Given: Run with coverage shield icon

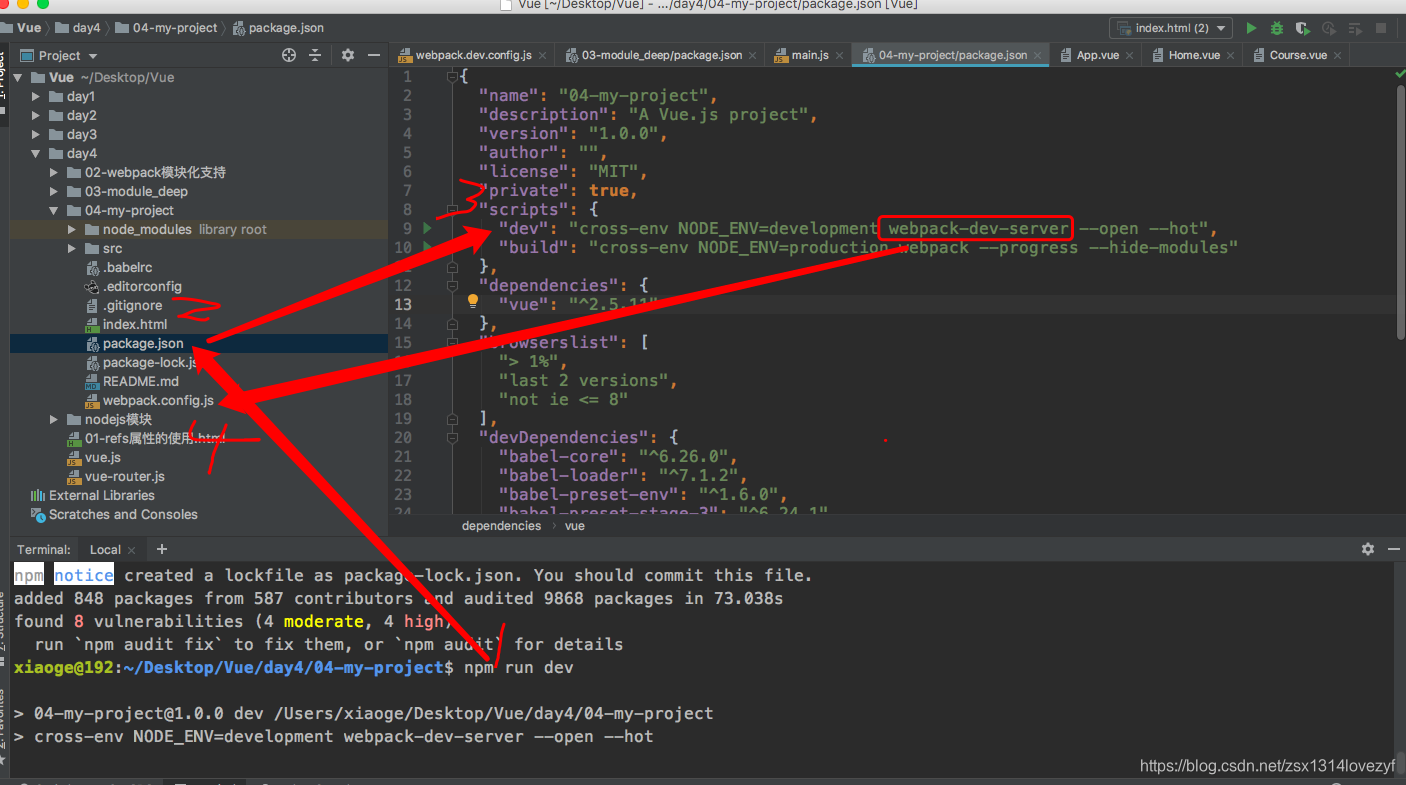Looking at the screenshot, I should (x=1302, y=29).
